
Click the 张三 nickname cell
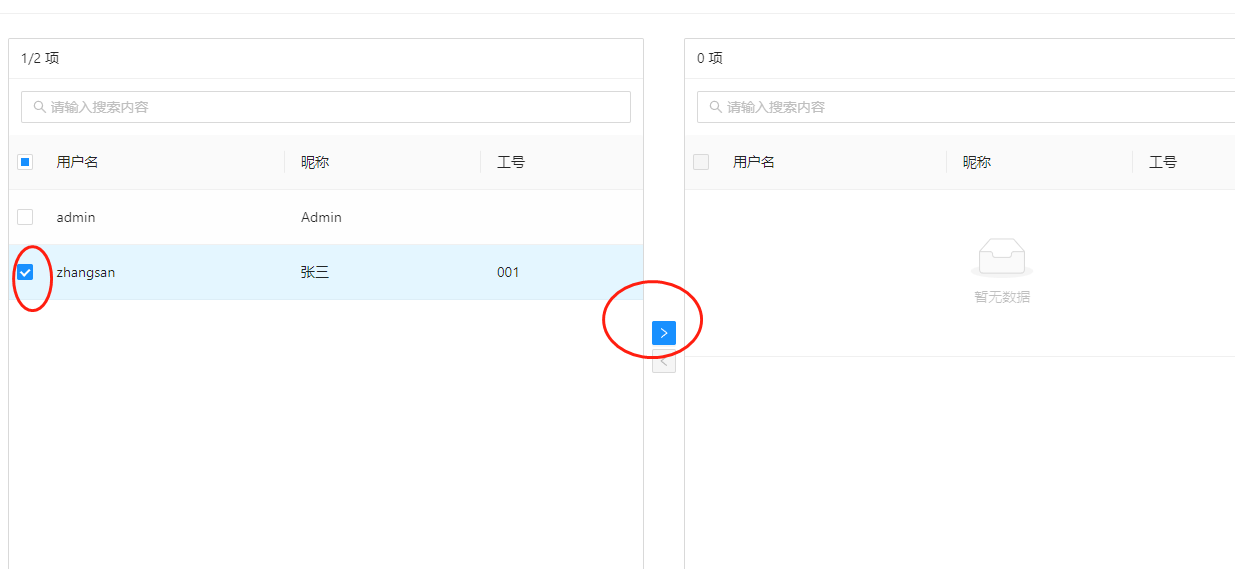pos(315,272)
